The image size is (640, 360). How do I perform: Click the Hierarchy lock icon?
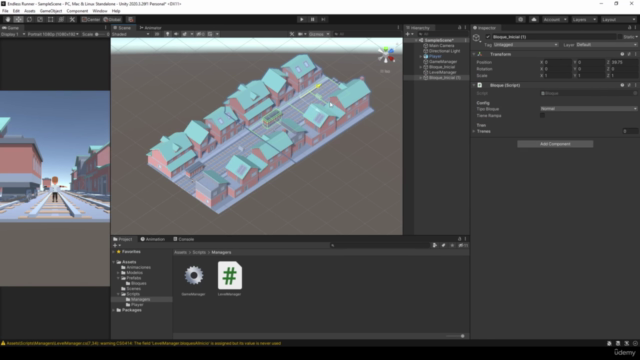[x=460, y=27]
